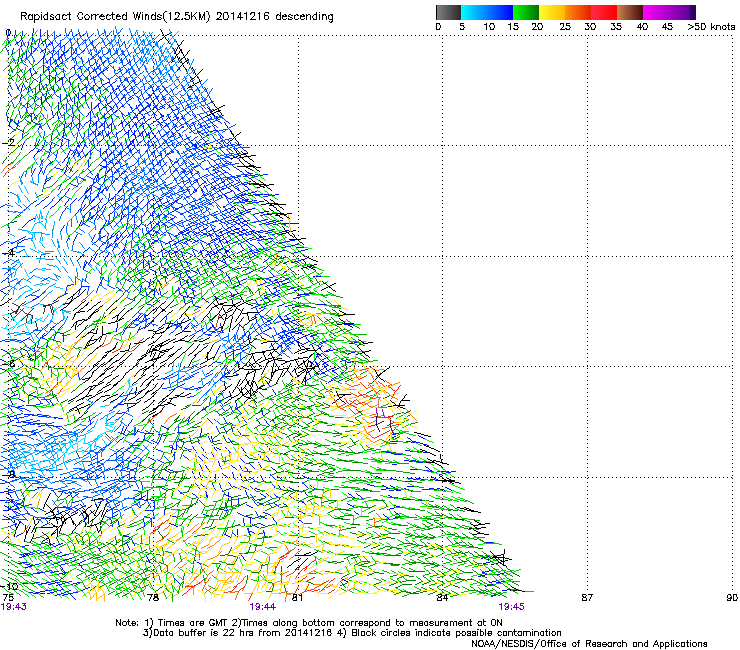Click the purple '19:45' time label

[x=511, y=607]
